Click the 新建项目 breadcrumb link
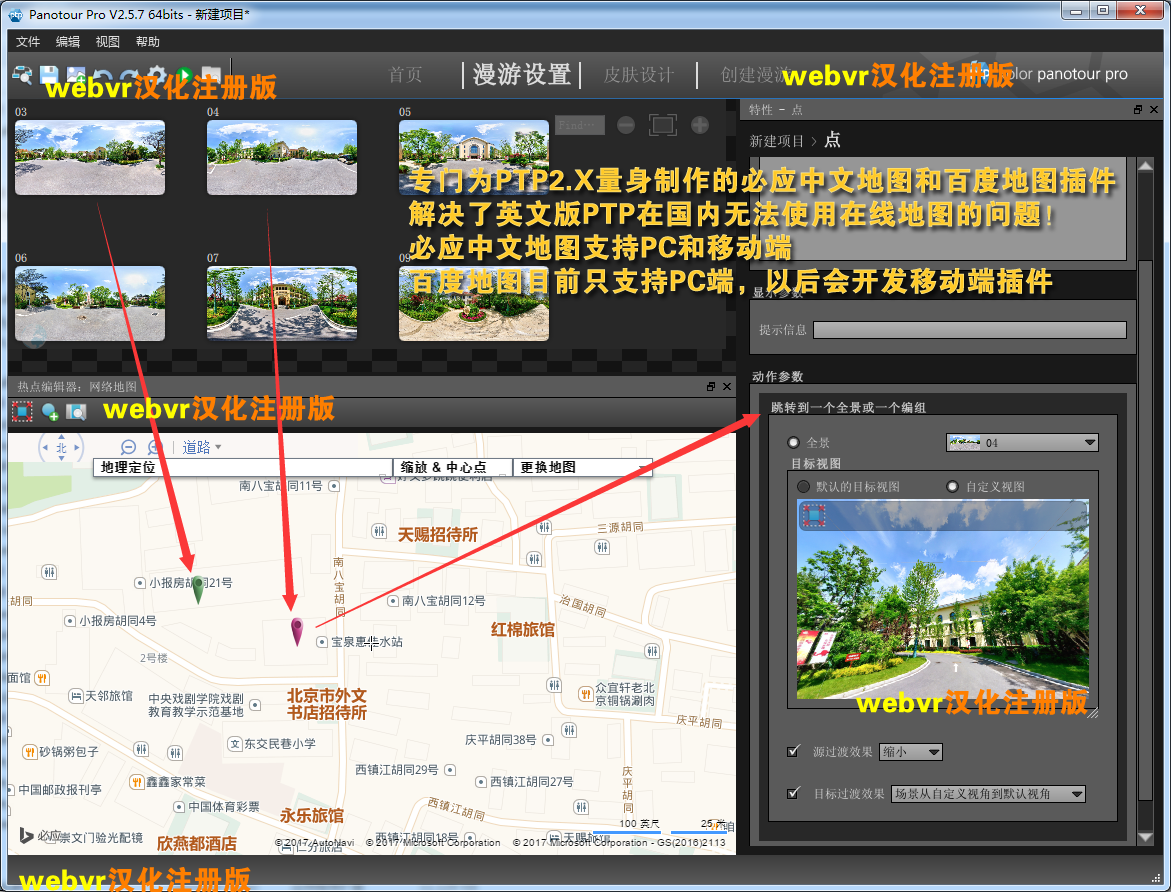The height and width of the screenshot is (892, 1171). pyautogui.click(x=776, y=141)
